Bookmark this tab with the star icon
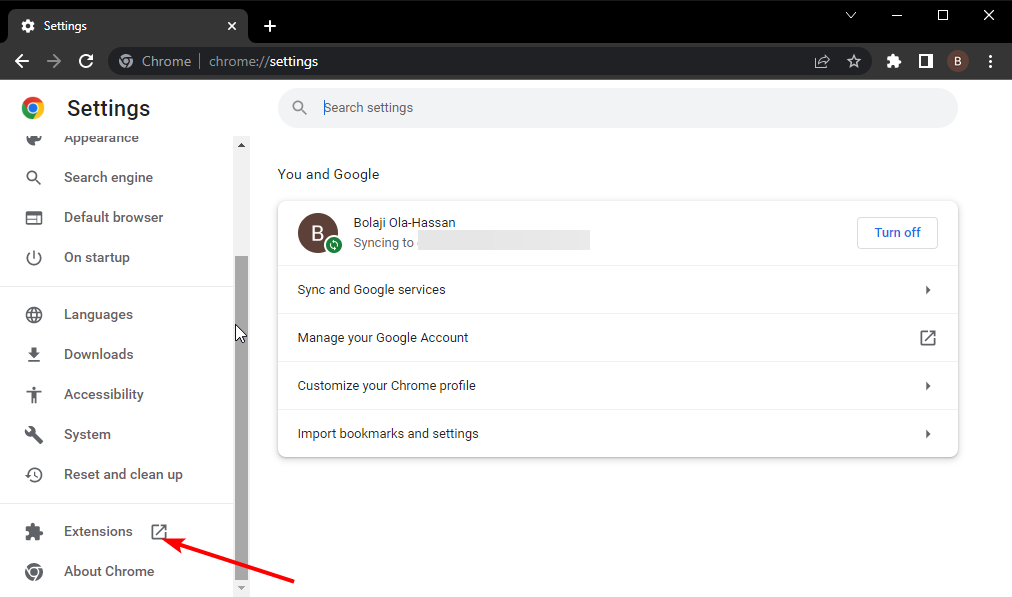Image resolution: width=1012 pixels, height=597 pixels. pos(854,61)
